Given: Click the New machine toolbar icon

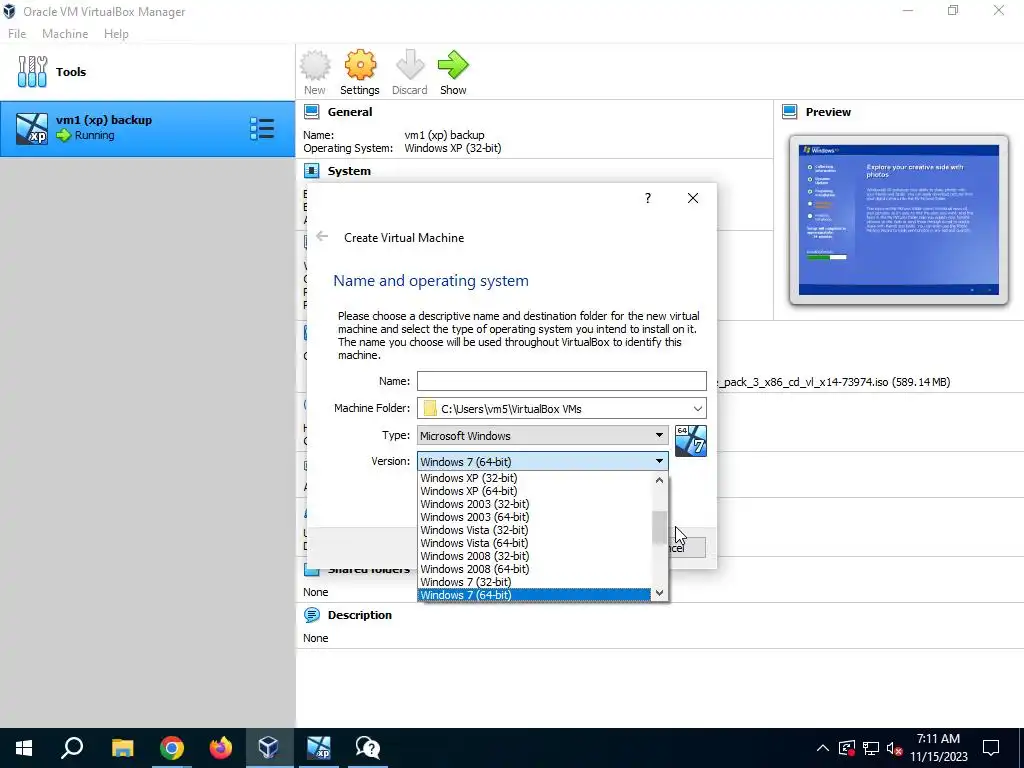Looking at the screenshot, I should click(315, 65).
